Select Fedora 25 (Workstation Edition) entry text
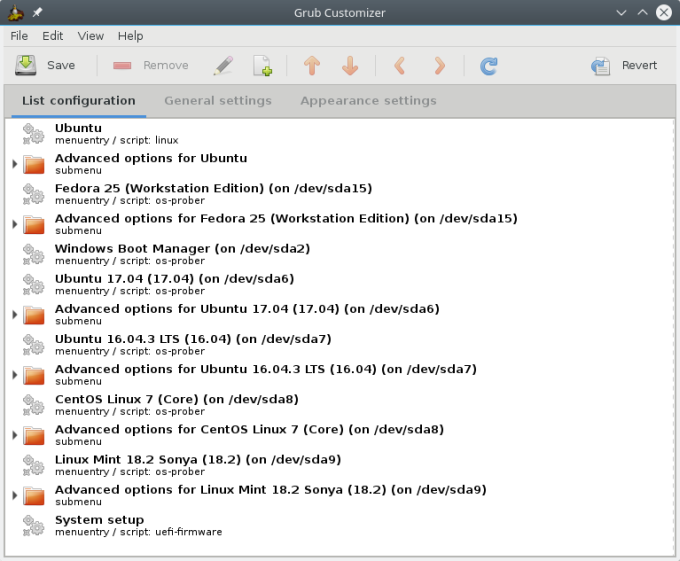Viewport: 680px width, 561px height. tap(213, 189)
